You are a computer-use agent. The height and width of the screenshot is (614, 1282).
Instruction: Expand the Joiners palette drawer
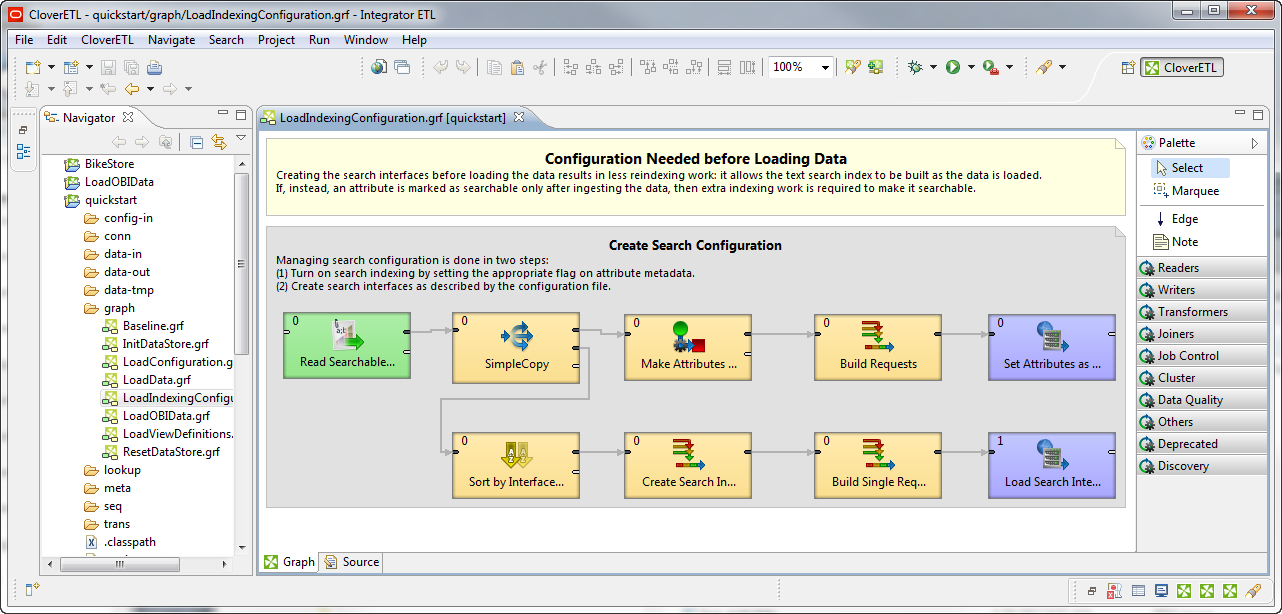[x=1202, y=334]
